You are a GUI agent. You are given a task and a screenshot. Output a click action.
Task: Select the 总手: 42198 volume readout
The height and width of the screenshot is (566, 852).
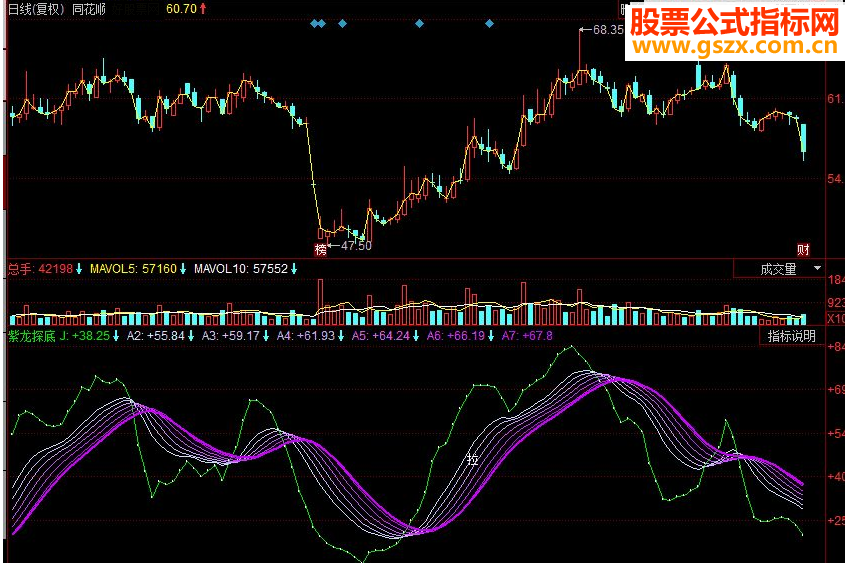click(x=40, y=269)
